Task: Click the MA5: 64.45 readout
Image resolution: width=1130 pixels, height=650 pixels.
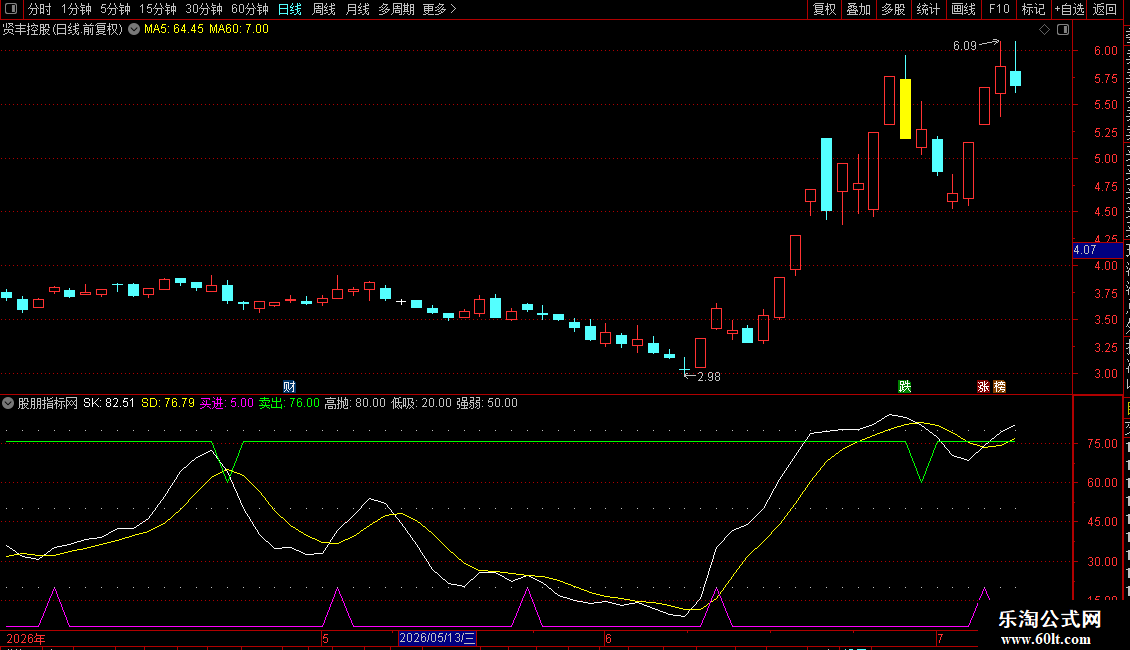Action: pyautogui.click(x=174, y=30)
